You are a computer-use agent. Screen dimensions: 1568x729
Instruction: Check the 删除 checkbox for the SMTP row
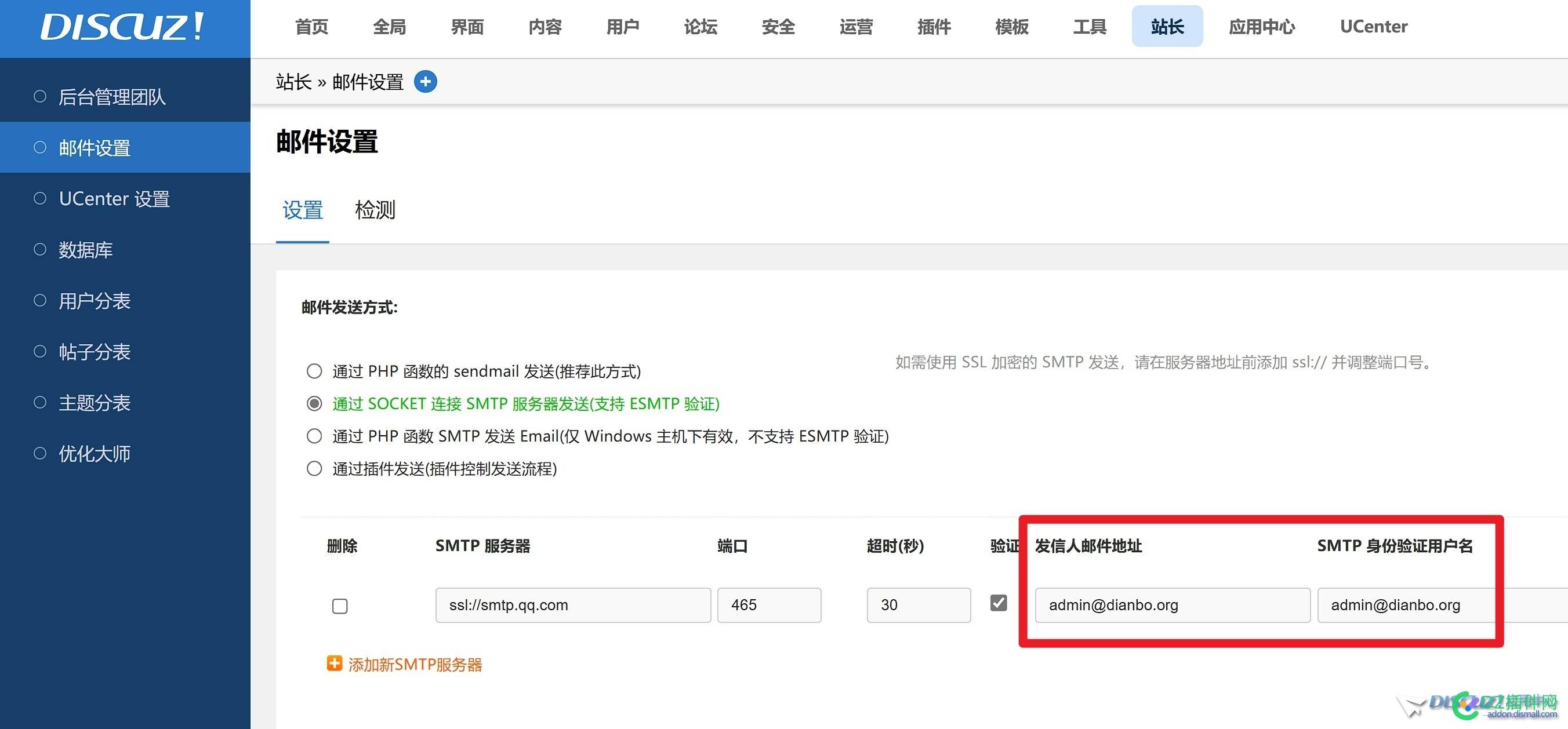(x=340, y=606)
